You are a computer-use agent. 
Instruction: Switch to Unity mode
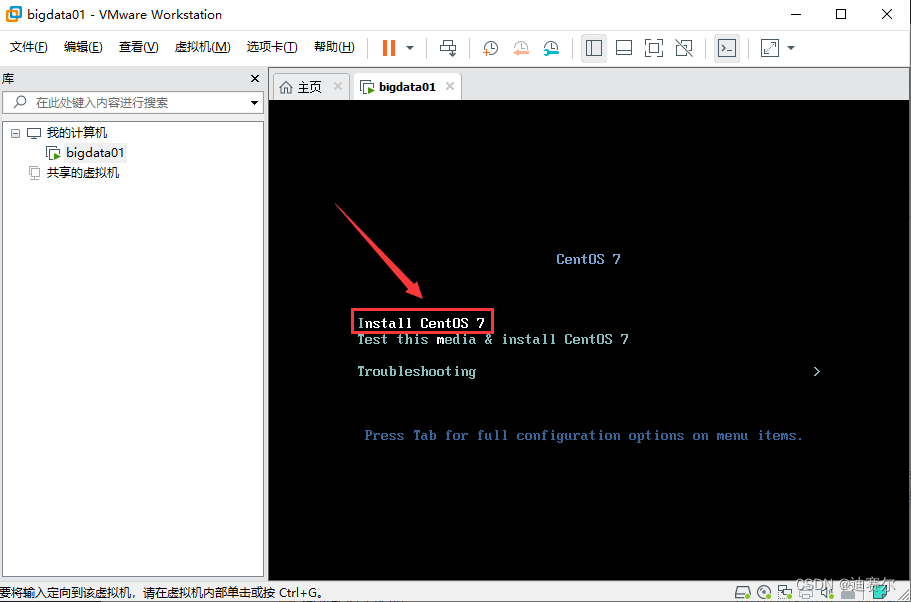684,48
